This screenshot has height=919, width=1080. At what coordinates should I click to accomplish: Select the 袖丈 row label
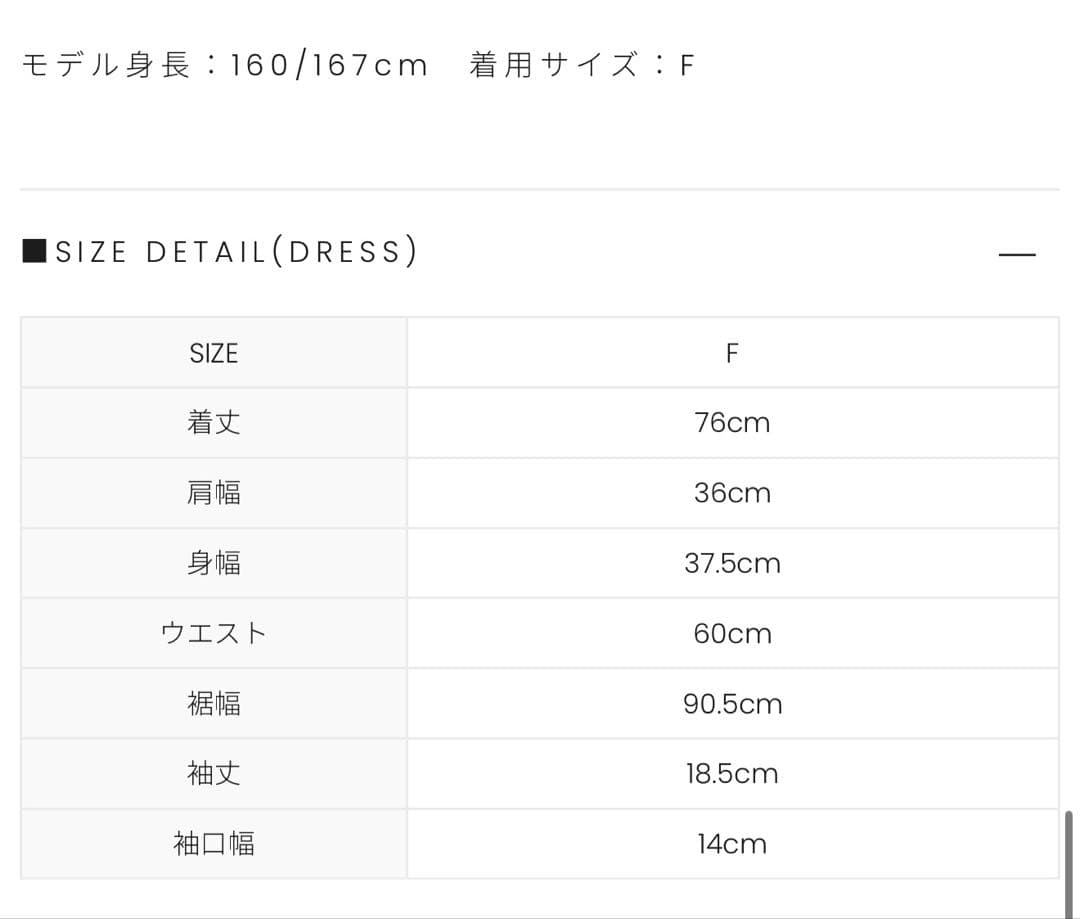(214, 774)
